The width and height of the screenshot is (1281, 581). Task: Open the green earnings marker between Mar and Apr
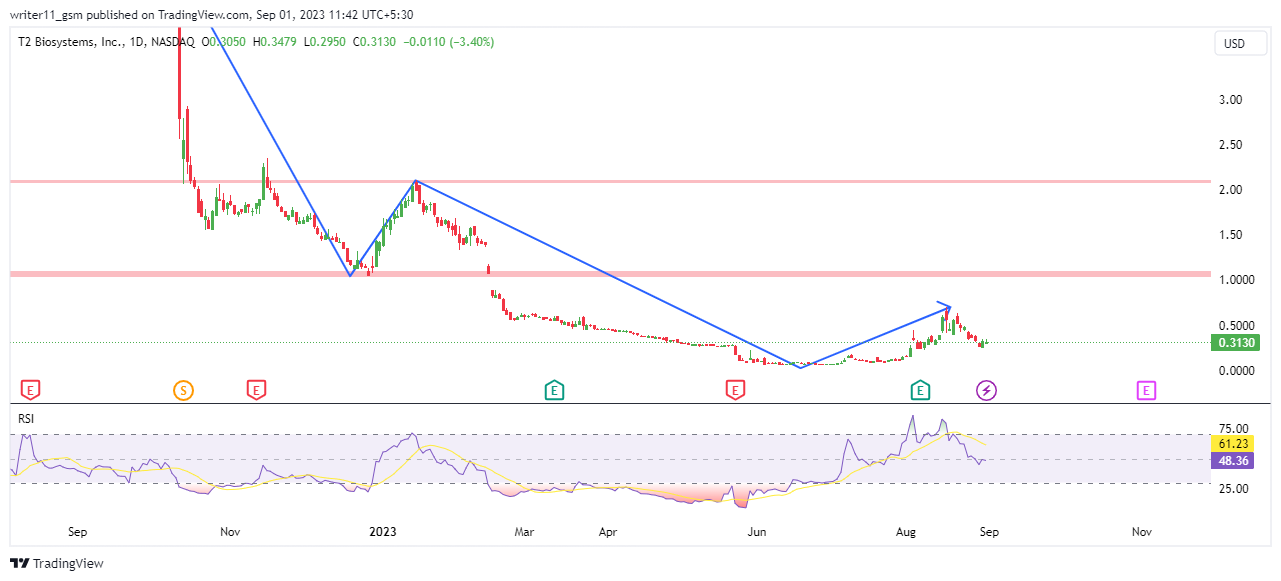[553, 390]
